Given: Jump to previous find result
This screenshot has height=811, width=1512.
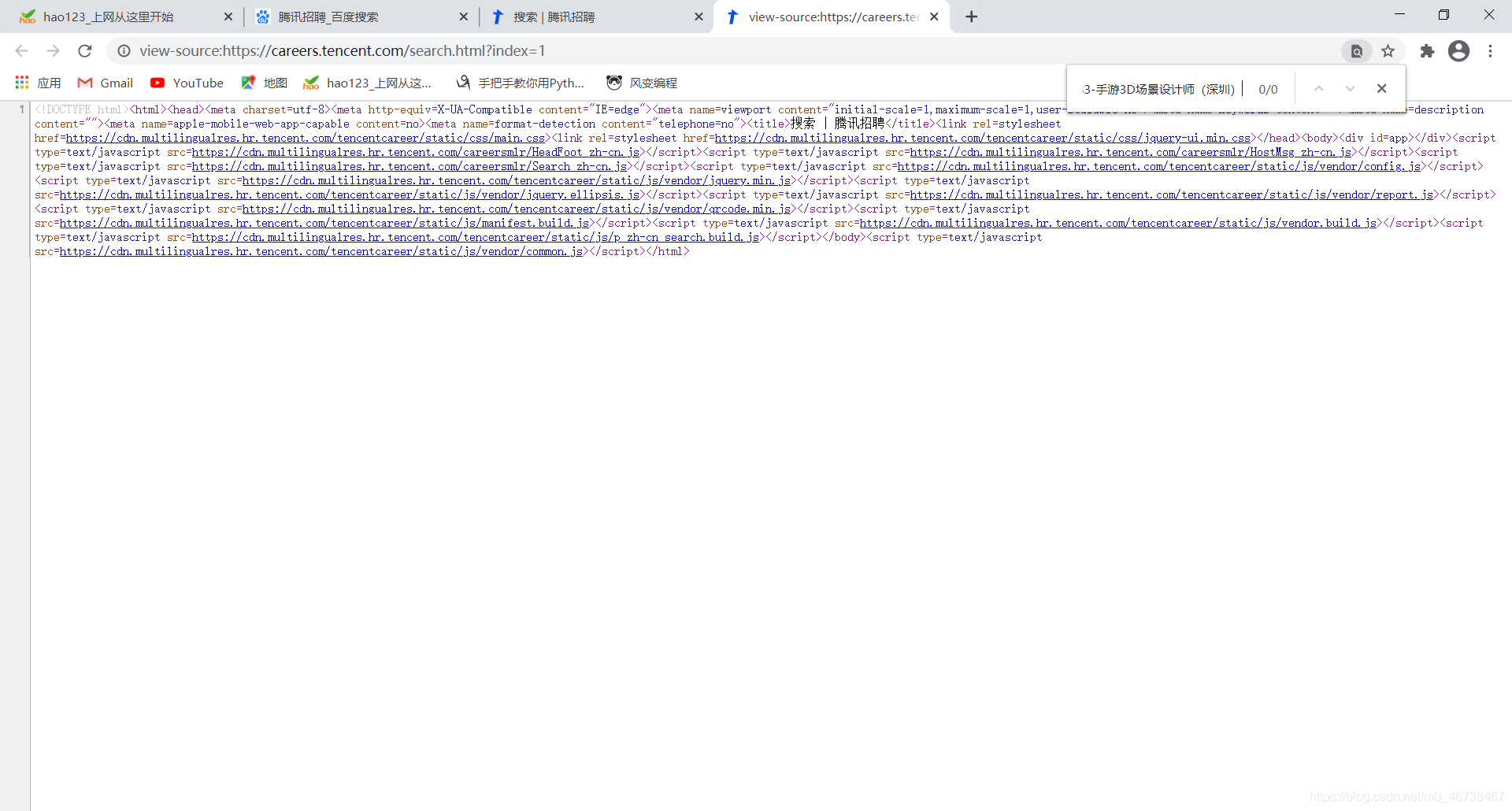Looking at the screenshot, I should [x=1318, y=89].
